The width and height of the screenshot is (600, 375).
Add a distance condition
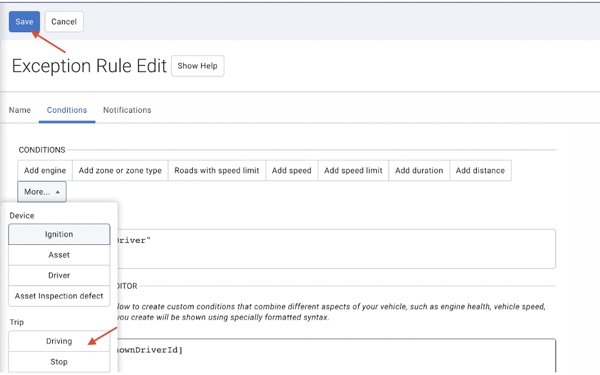[x=480, y=170]
